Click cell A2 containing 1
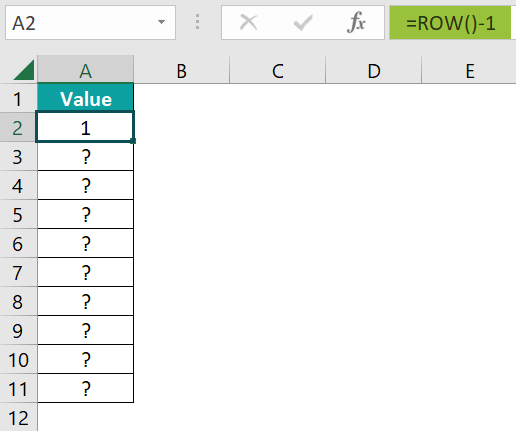 point(86,127)
